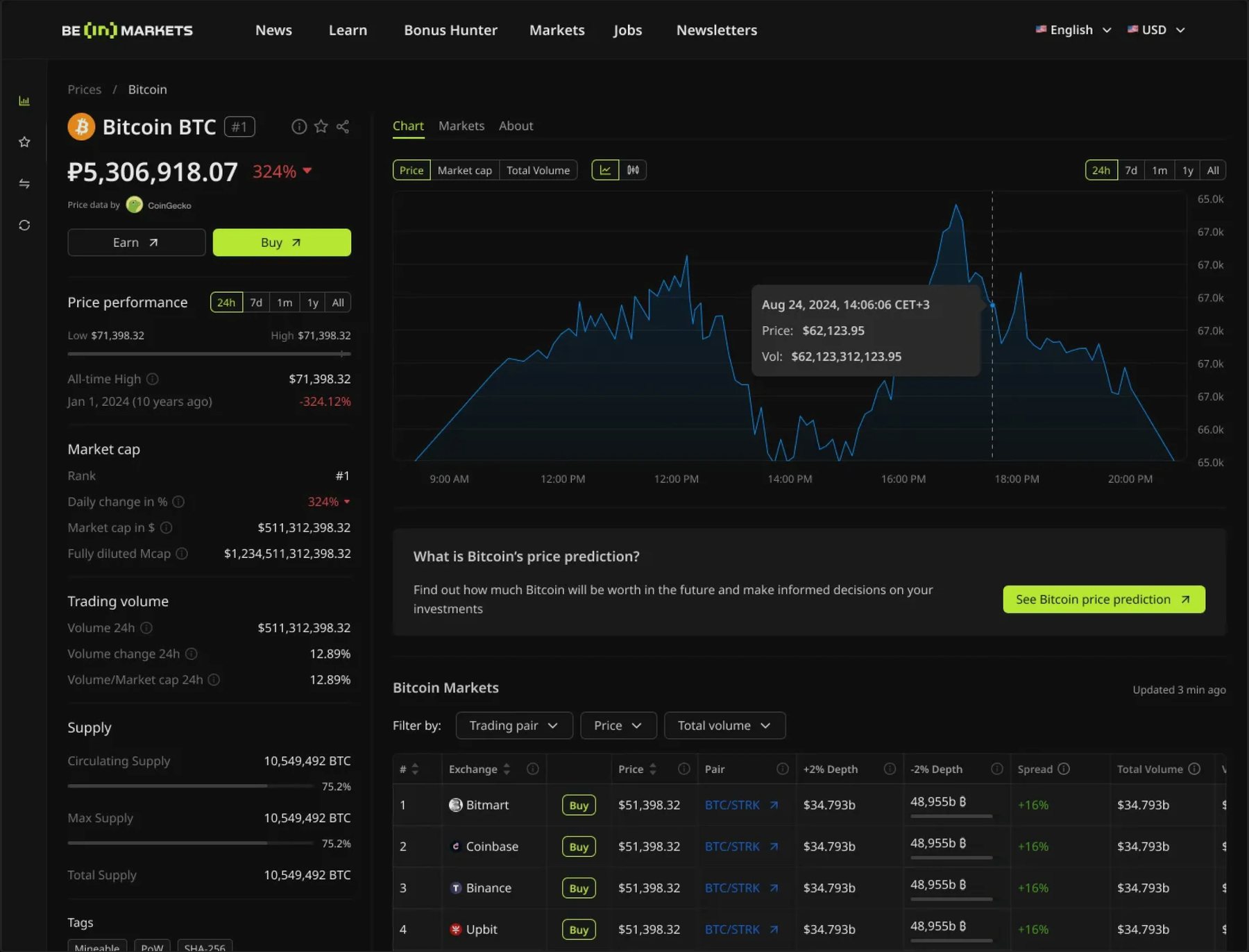Click info icon next to All-time High
Screen dimensions: 1249x952
[153, 379]
